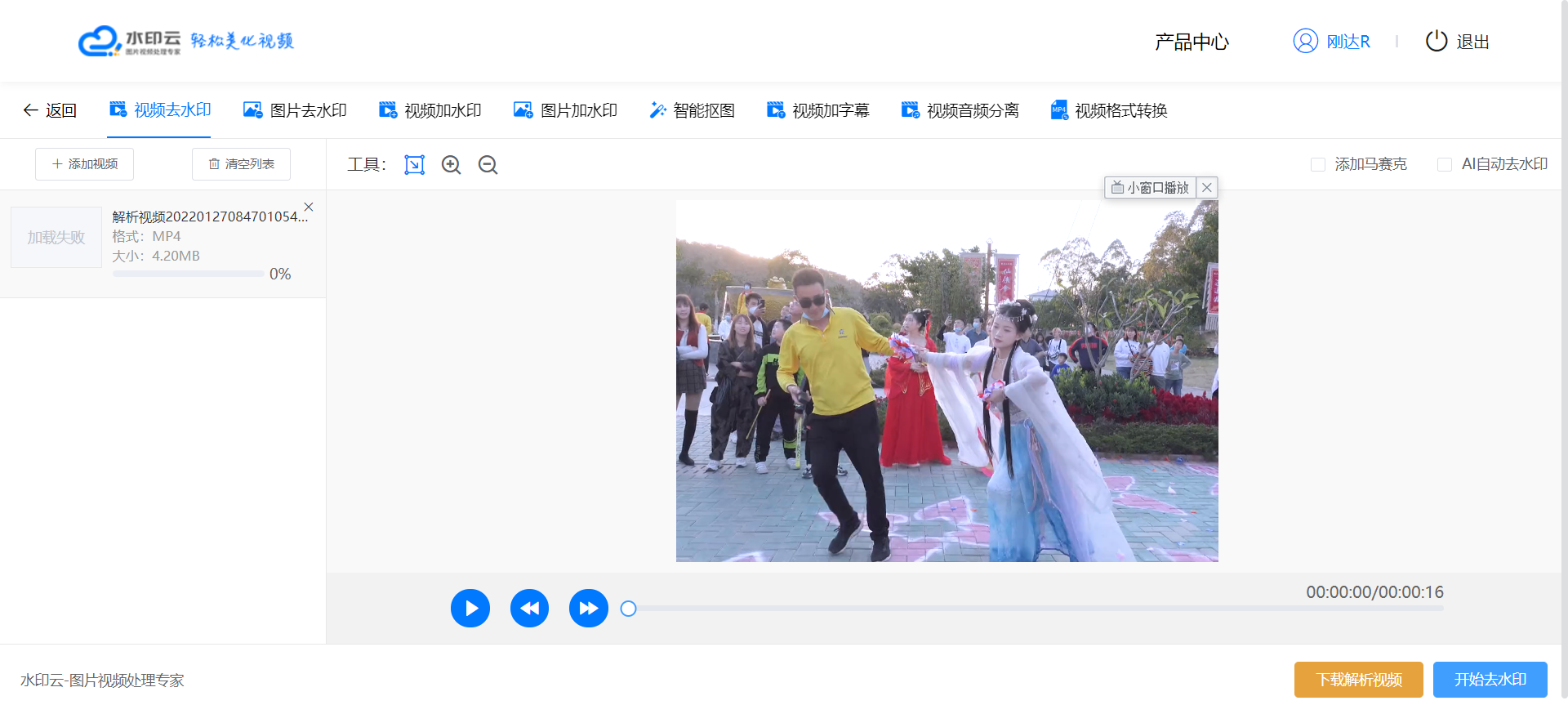Rewind the video
Screen dimensions: 1568x714
[529, 609]
